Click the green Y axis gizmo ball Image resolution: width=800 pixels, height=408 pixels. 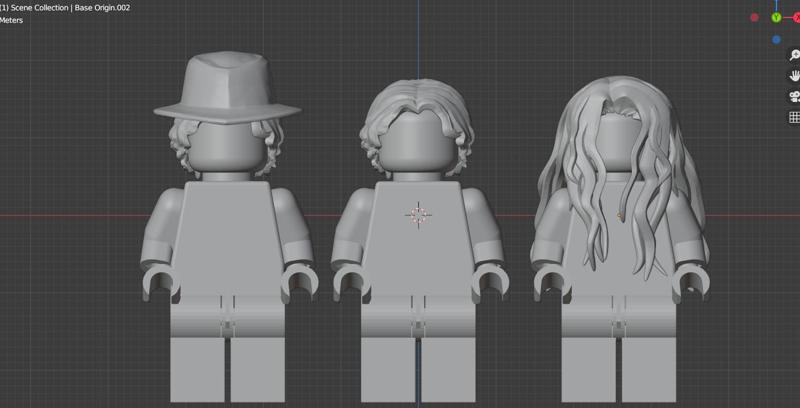776,18
